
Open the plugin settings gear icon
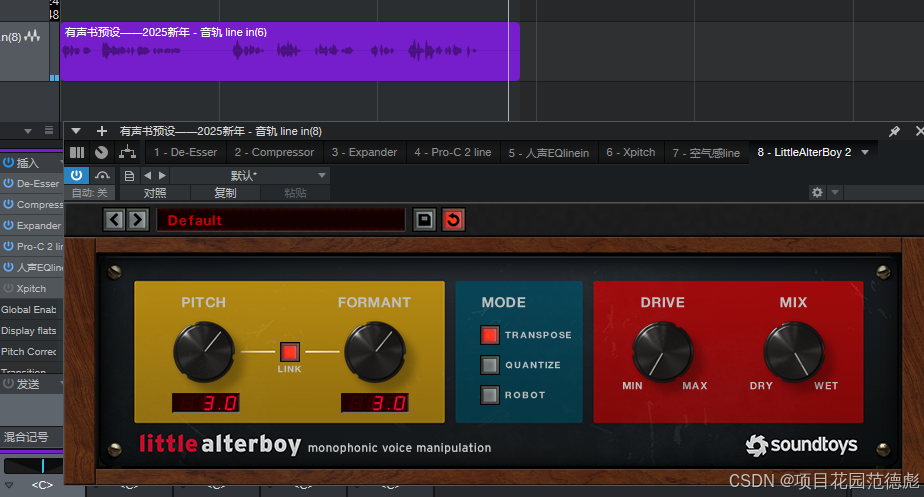click(817, 192)
